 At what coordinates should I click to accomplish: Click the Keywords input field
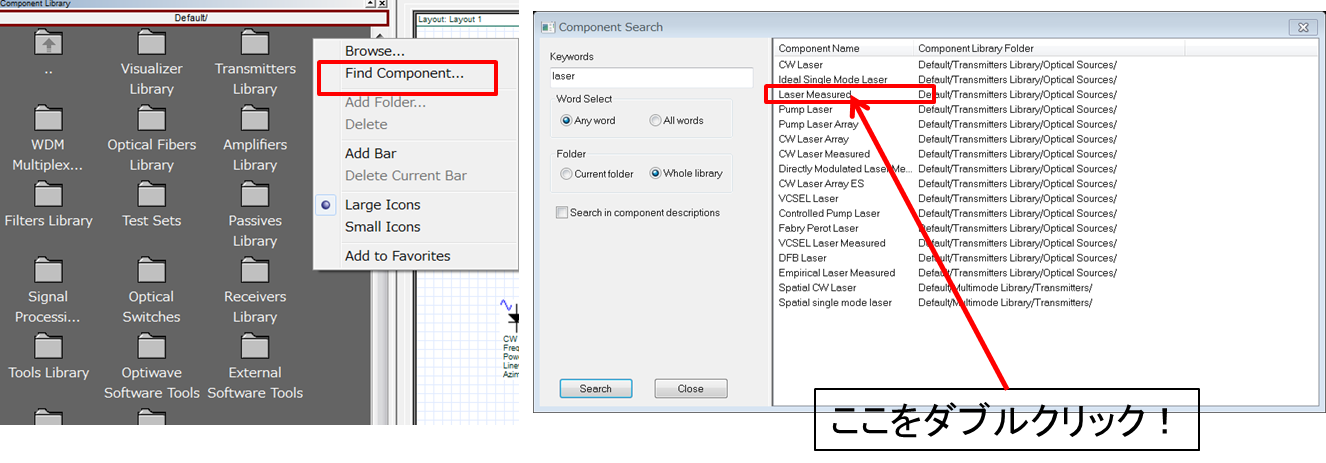[x=651, y=76]
